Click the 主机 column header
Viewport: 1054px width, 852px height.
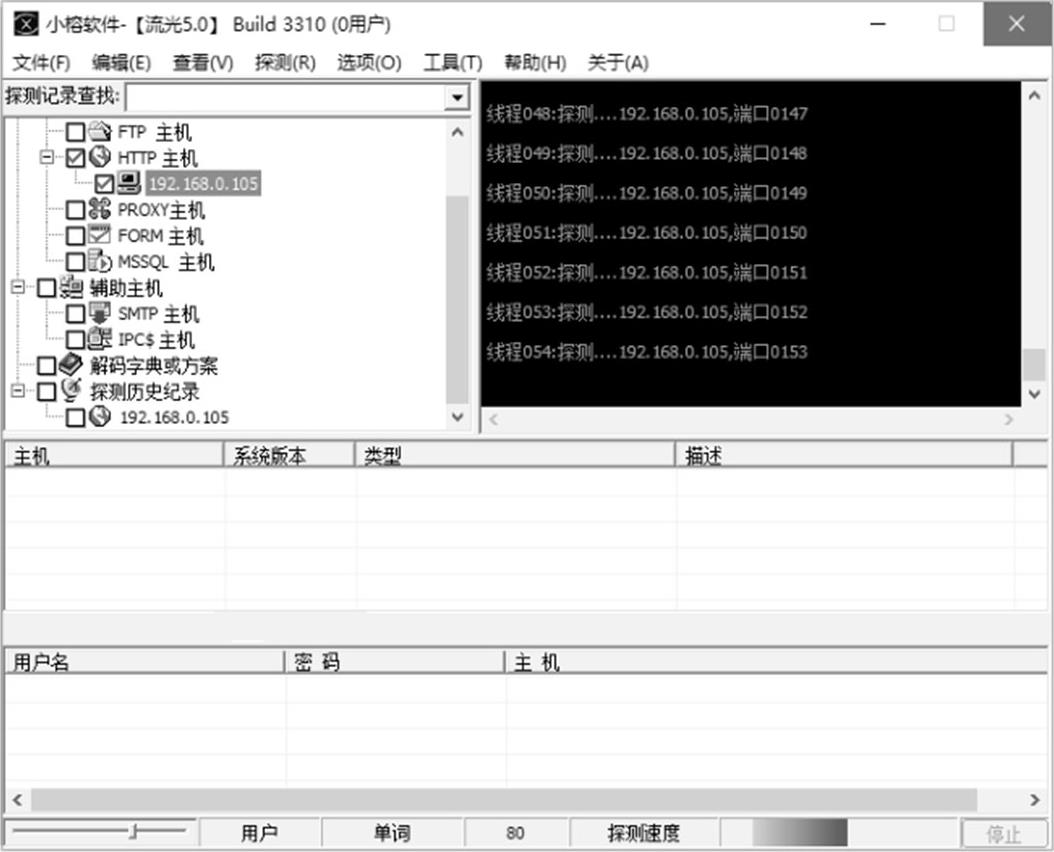[x=114, y=455]
